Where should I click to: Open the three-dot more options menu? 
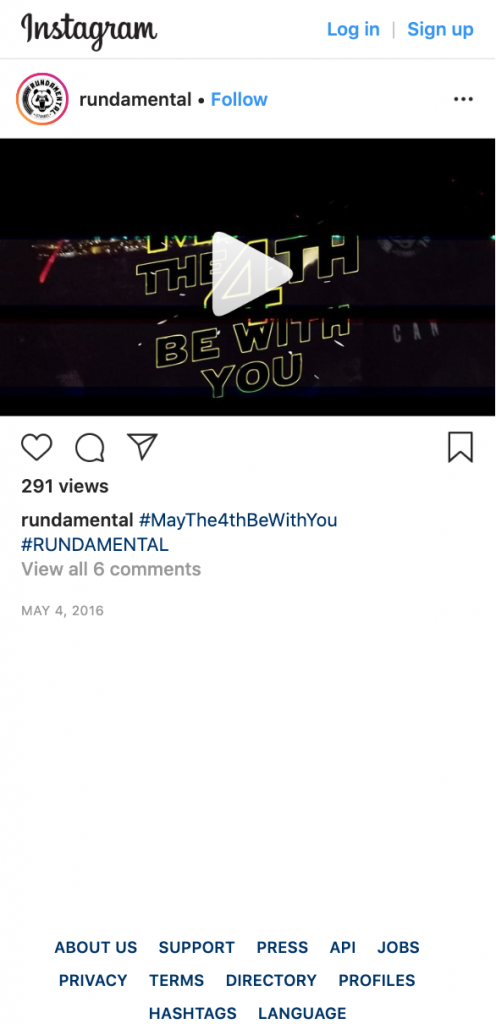tap(463, 99)
